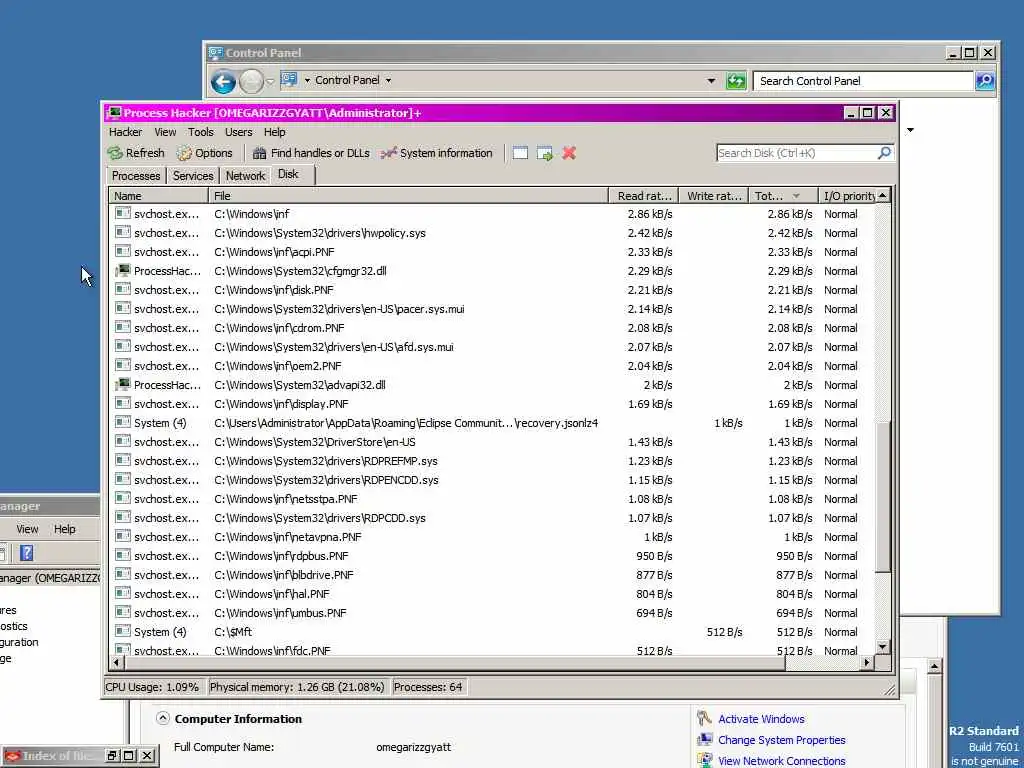This screenshot has height=768, width=1024.
Task: Sort by Read rate column header
Action: coord(644,196)
